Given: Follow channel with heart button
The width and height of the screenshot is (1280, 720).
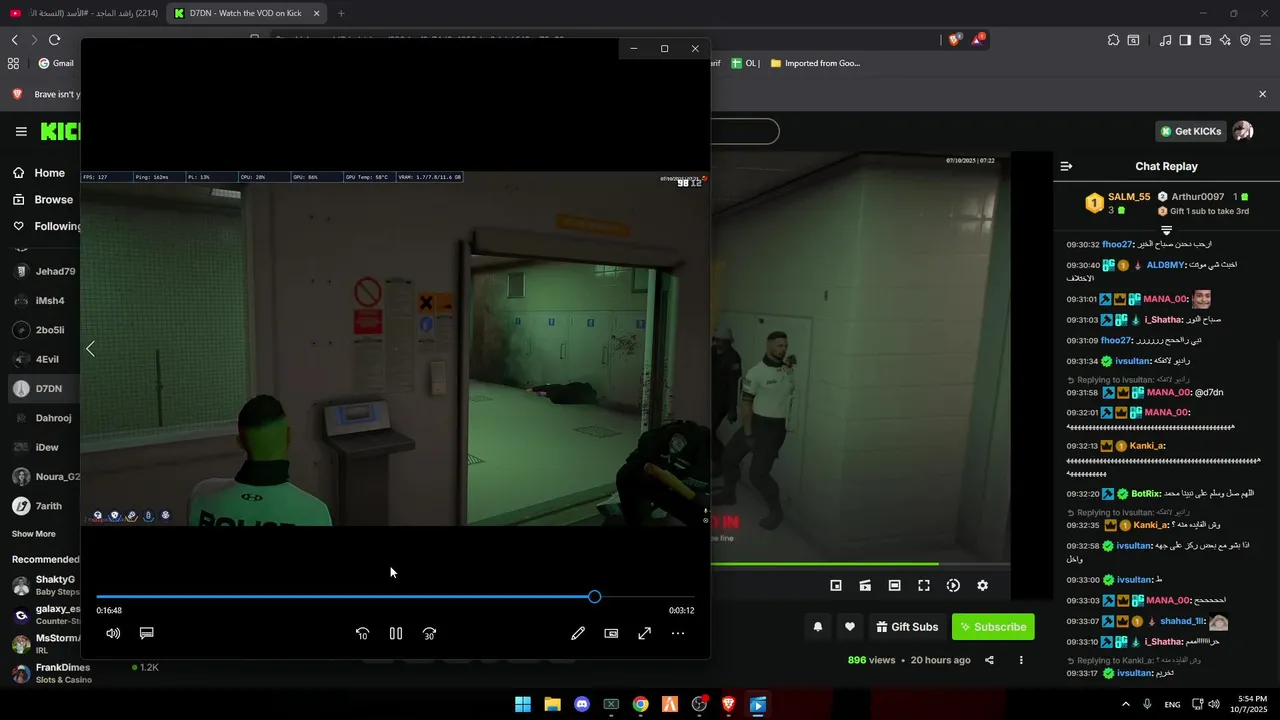Looking at the screenshot, I should [850, 627].
